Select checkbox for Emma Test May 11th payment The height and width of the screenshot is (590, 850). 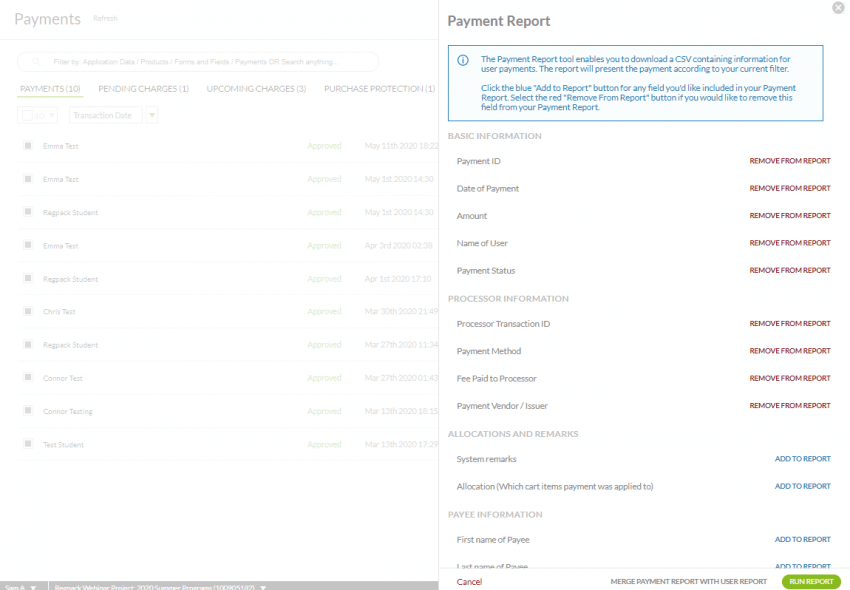28,146
